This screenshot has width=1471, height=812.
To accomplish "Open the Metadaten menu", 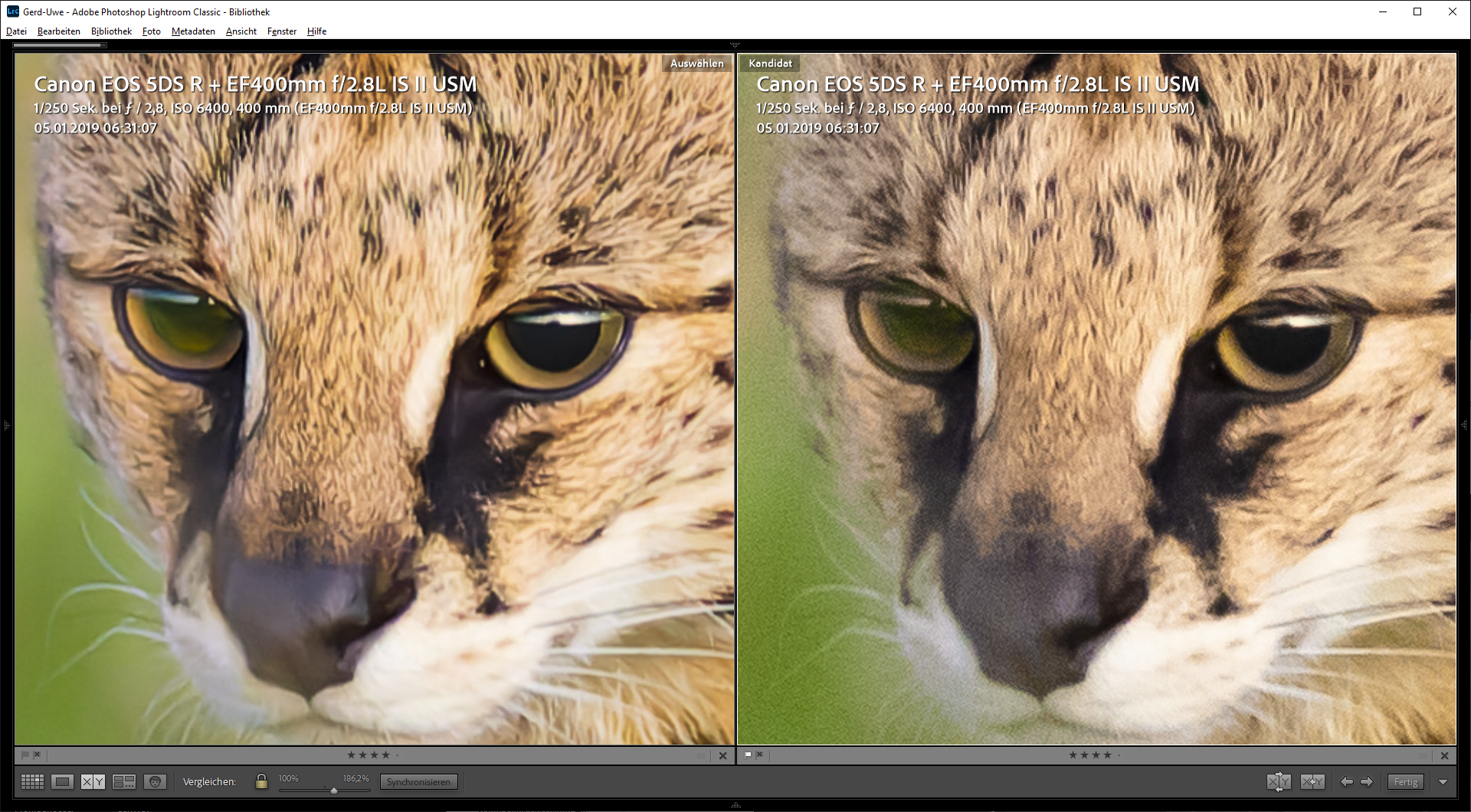I will (x=193, y=31).
